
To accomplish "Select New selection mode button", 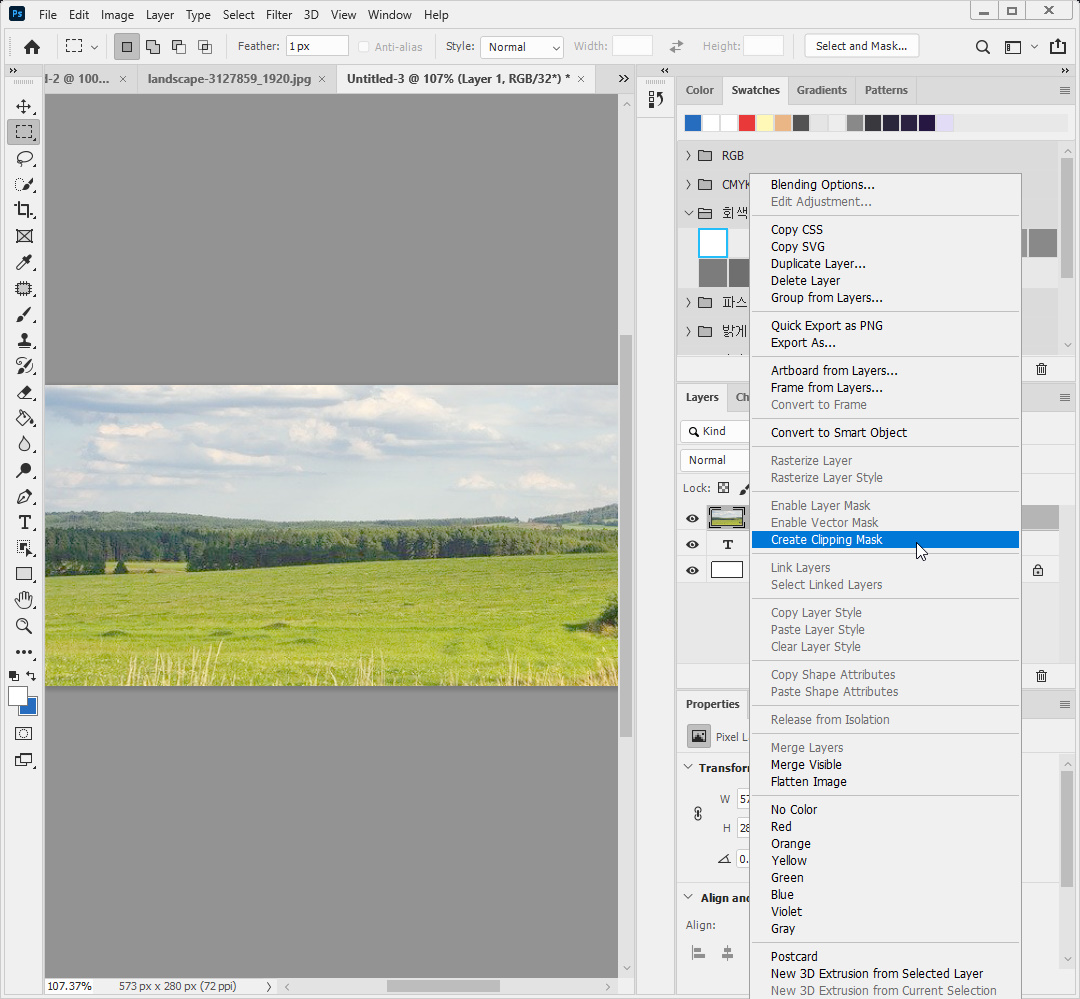I will (x=127, y=47).
